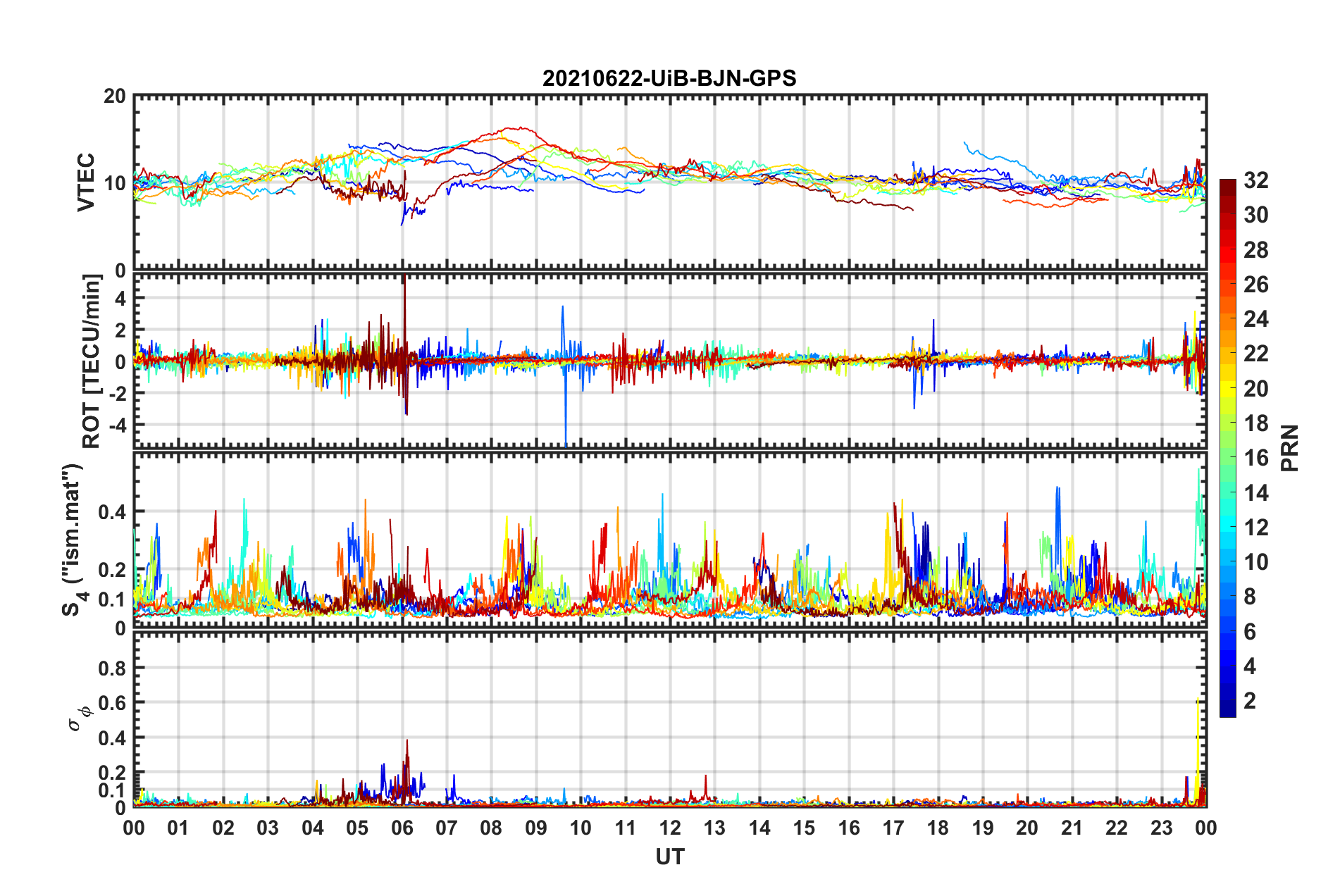Screen dimensions: 1340x896
Task: Click colorbar tick label 26
Action: pos(1255,285)
